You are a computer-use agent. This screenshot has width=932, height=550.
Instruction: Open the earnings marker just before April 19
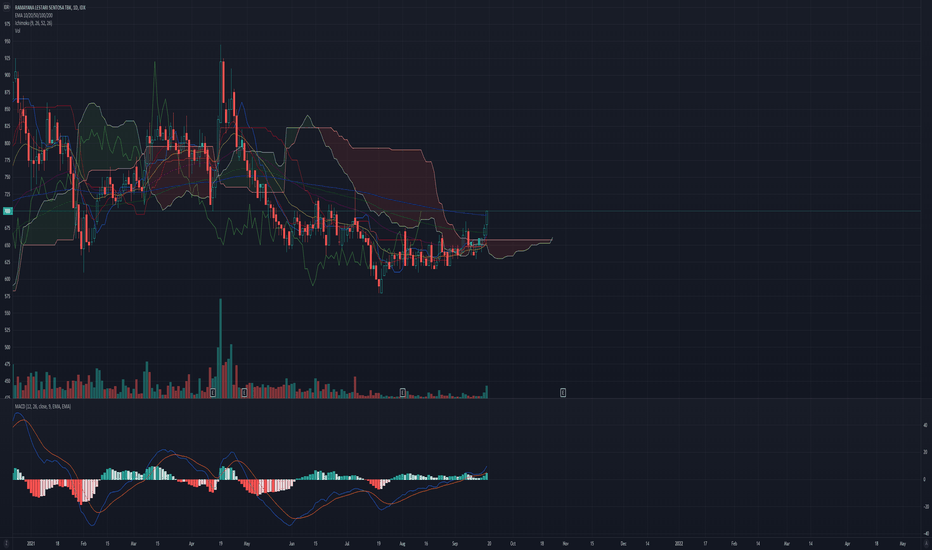[213, 392]
